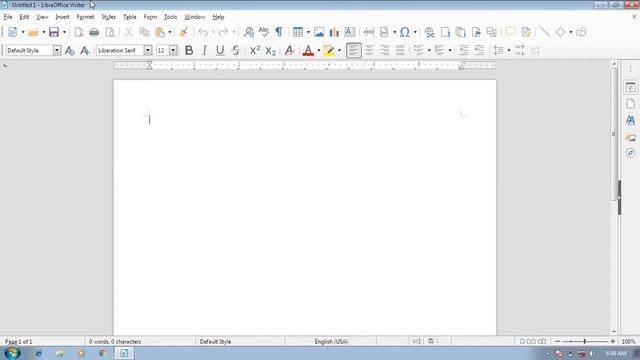Insert a Table via toolbar icon
The width and height of the screenshot is (640, 360).
[298, 32]
